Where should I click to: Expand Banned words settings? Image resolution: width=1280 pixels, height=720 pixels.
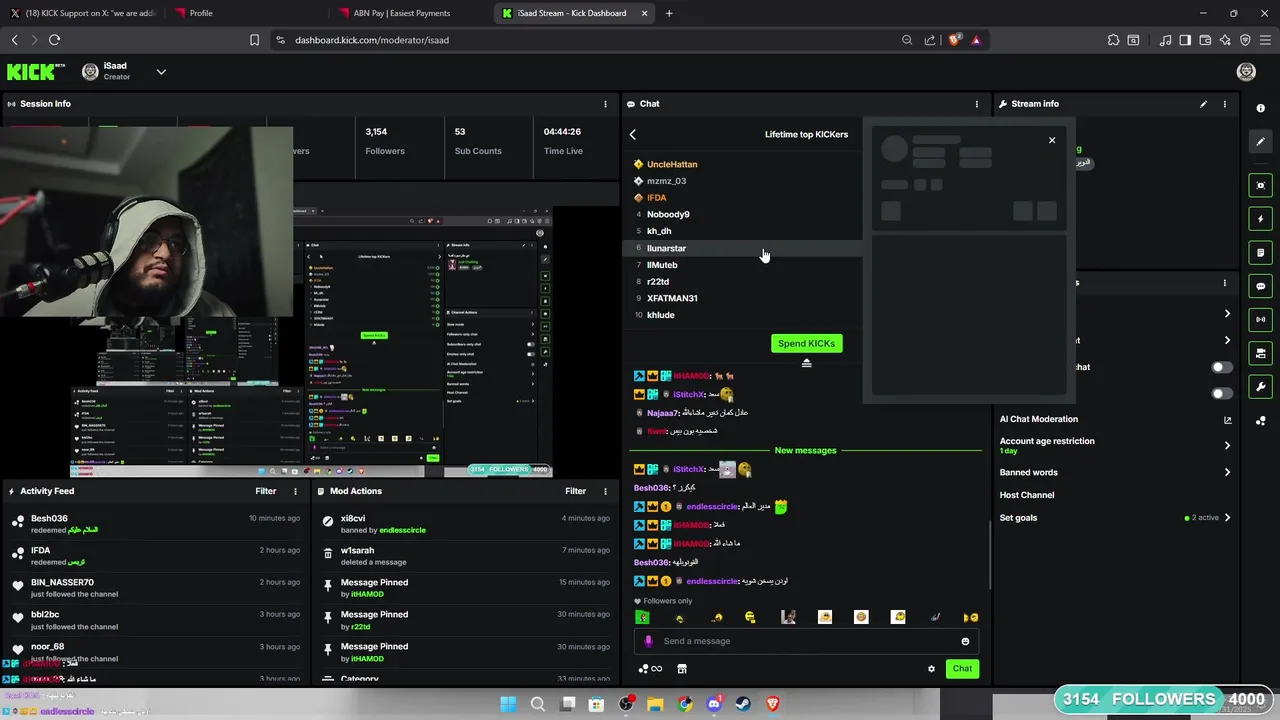coord(1116,472)
